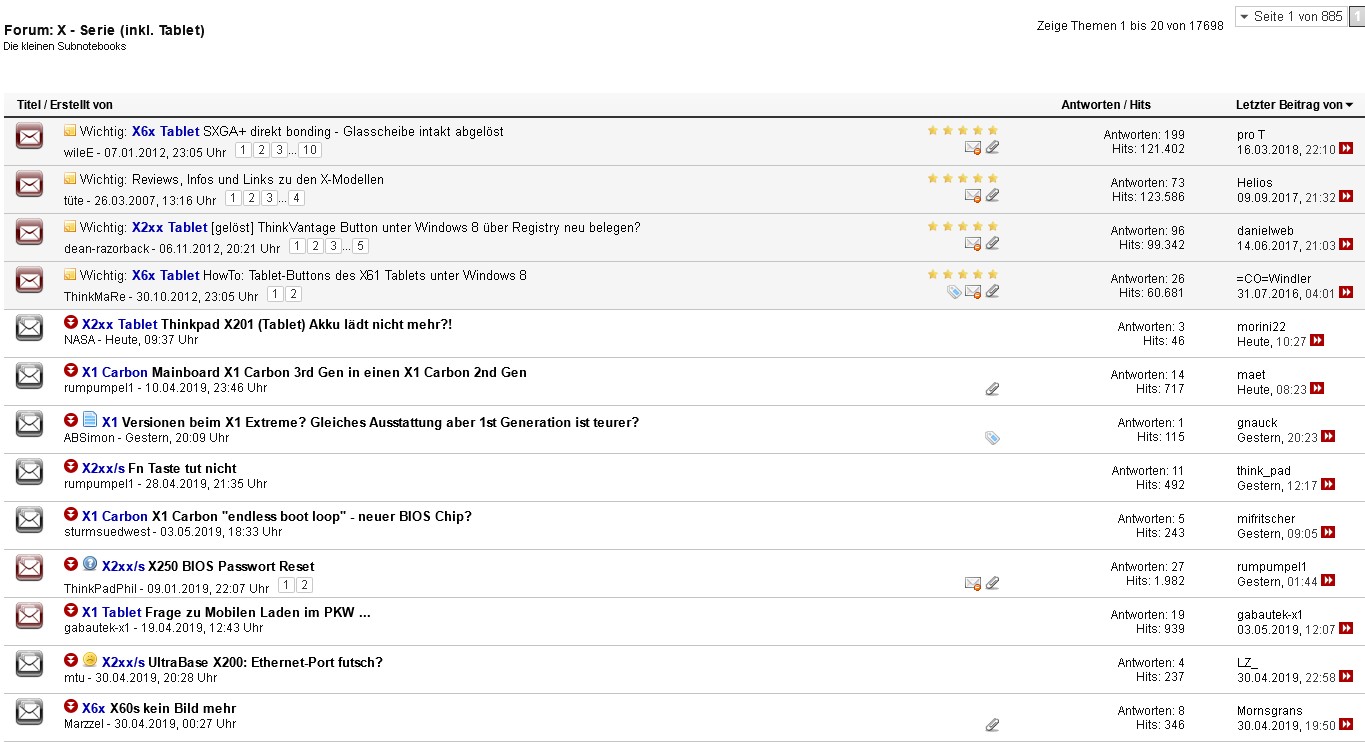Sort threads by Antworten column

[x=1090, y=105]
